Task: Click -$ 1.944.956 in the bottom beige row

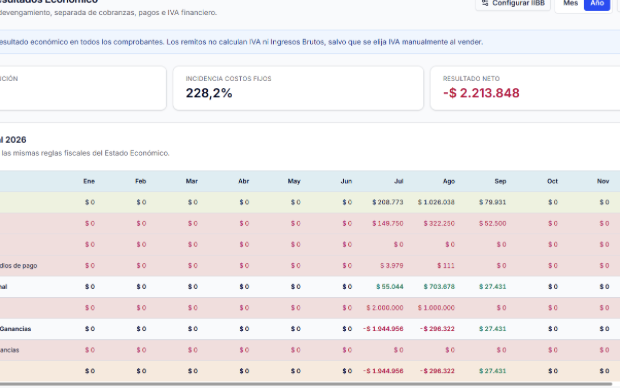Action: [x=383, y=371]
